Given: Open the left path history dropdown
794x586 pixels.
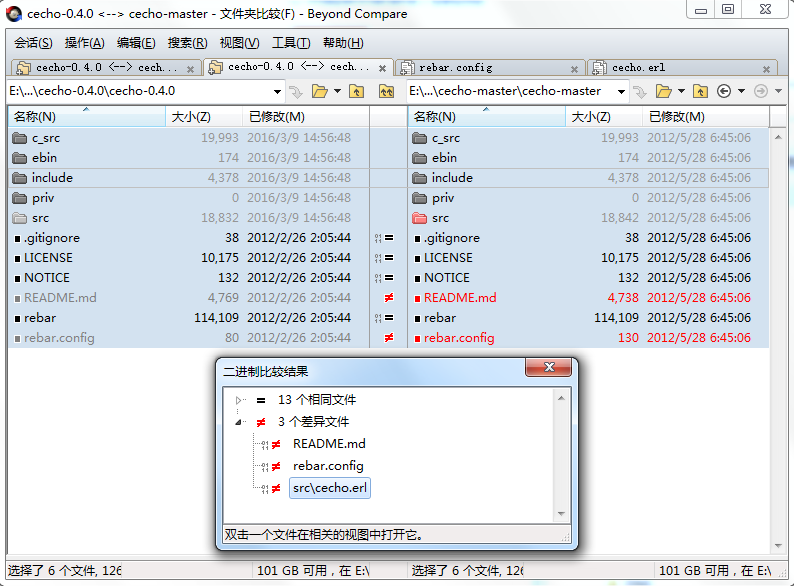Looking at the screenshot, I should coord(277,92).
